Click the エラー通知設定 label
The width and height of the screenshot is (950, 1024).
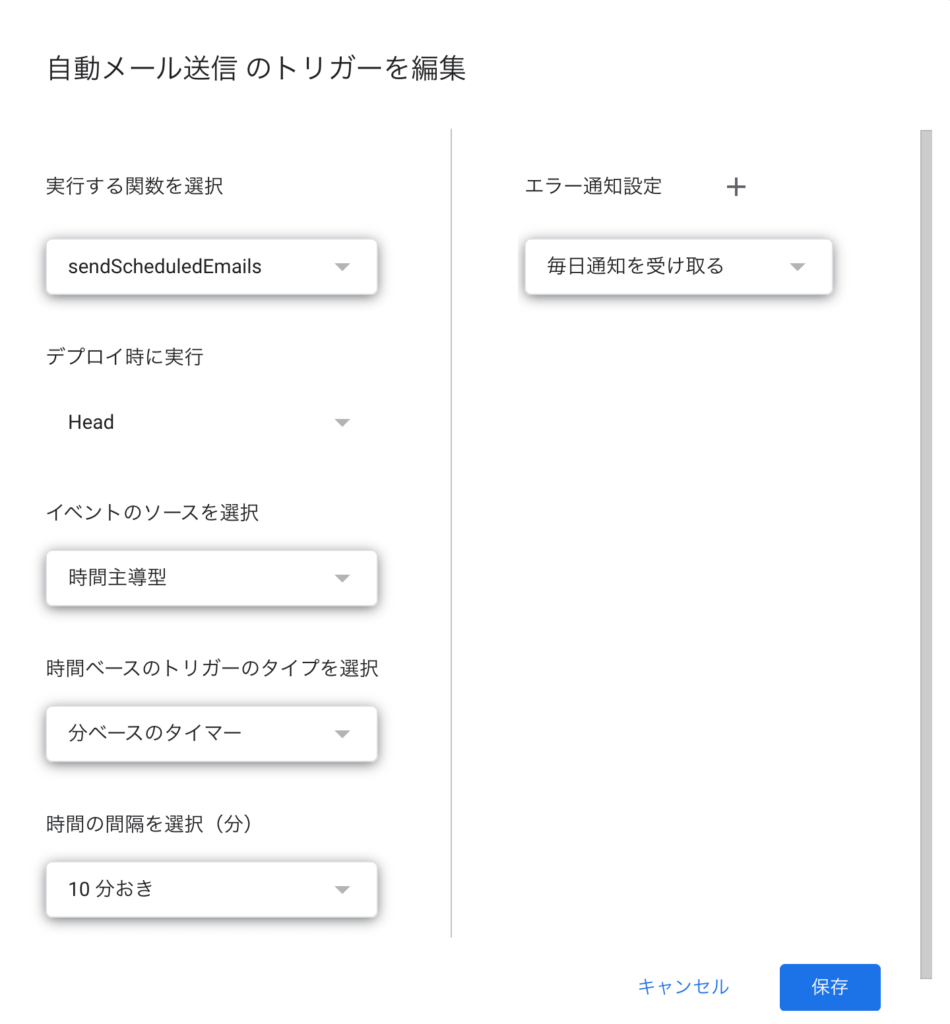point(593,186)
